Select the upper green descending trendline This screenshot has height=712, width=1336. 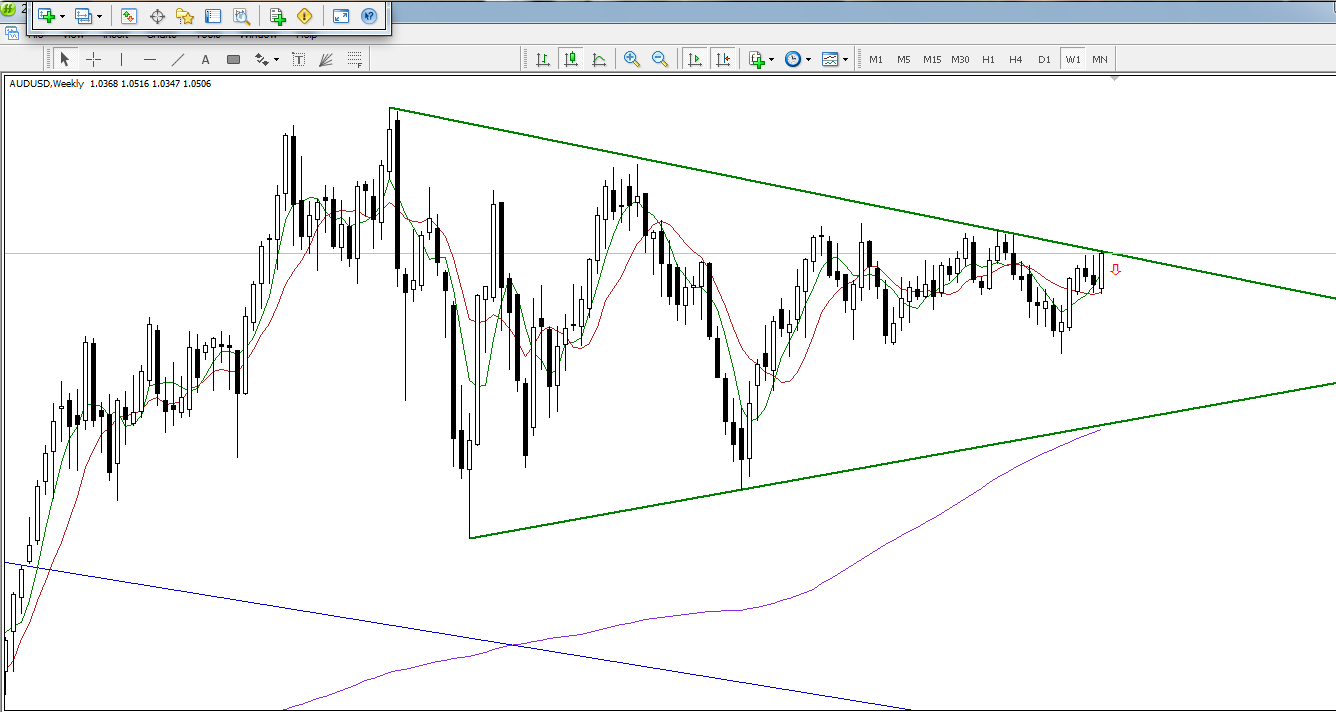pos(862,203)
